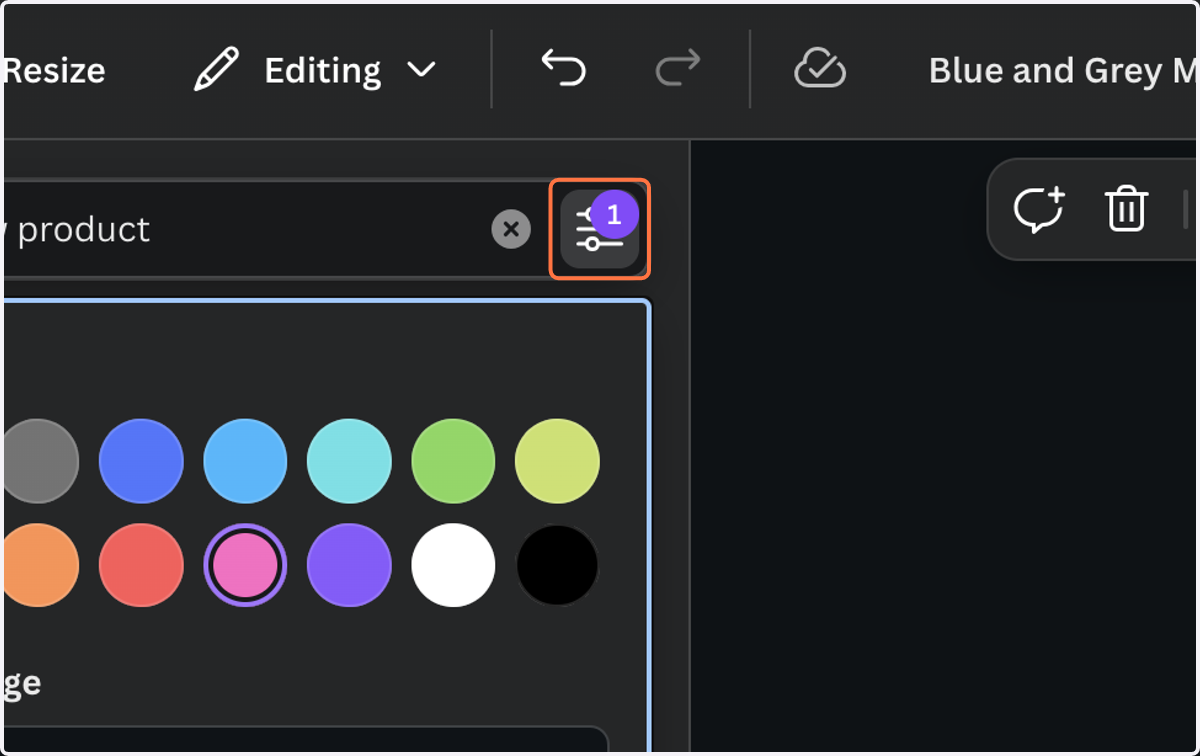Click the Resize menu item
The image size is (1200, 756).
54,70
